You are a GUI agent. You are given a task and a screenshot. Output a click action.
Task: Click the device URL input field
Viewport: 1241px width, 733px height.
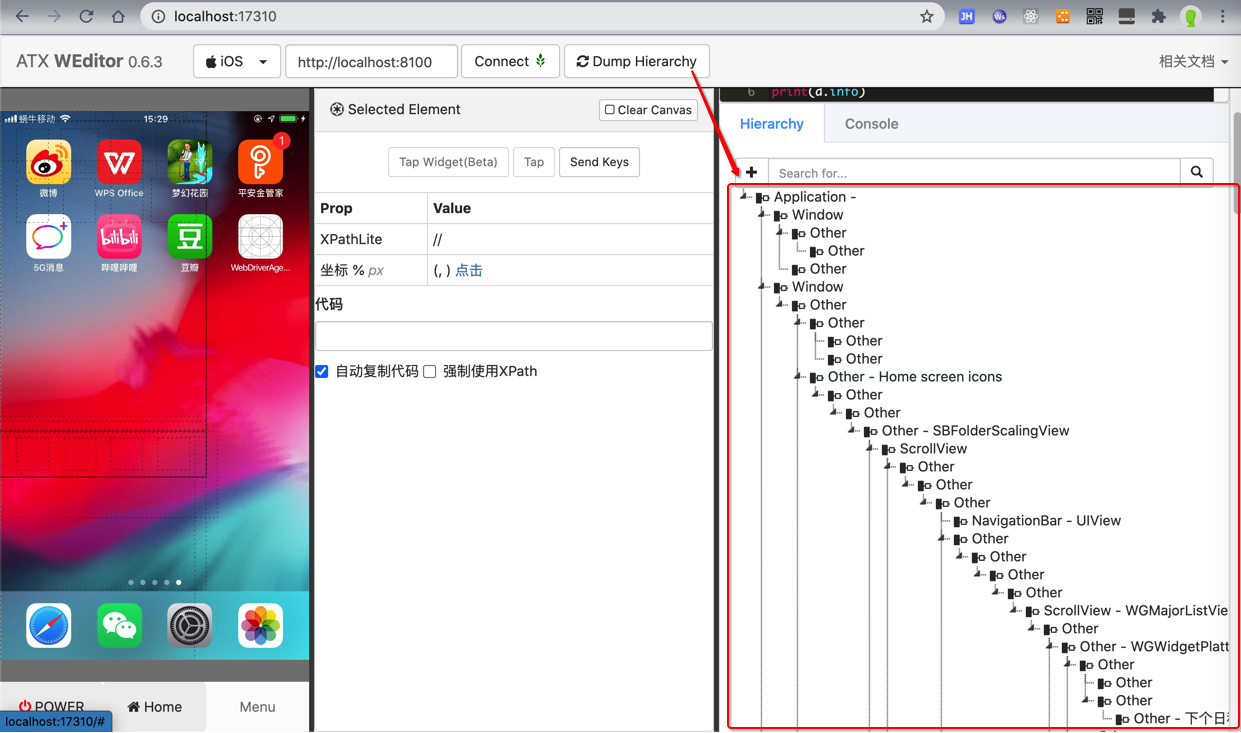pos(371,61)
